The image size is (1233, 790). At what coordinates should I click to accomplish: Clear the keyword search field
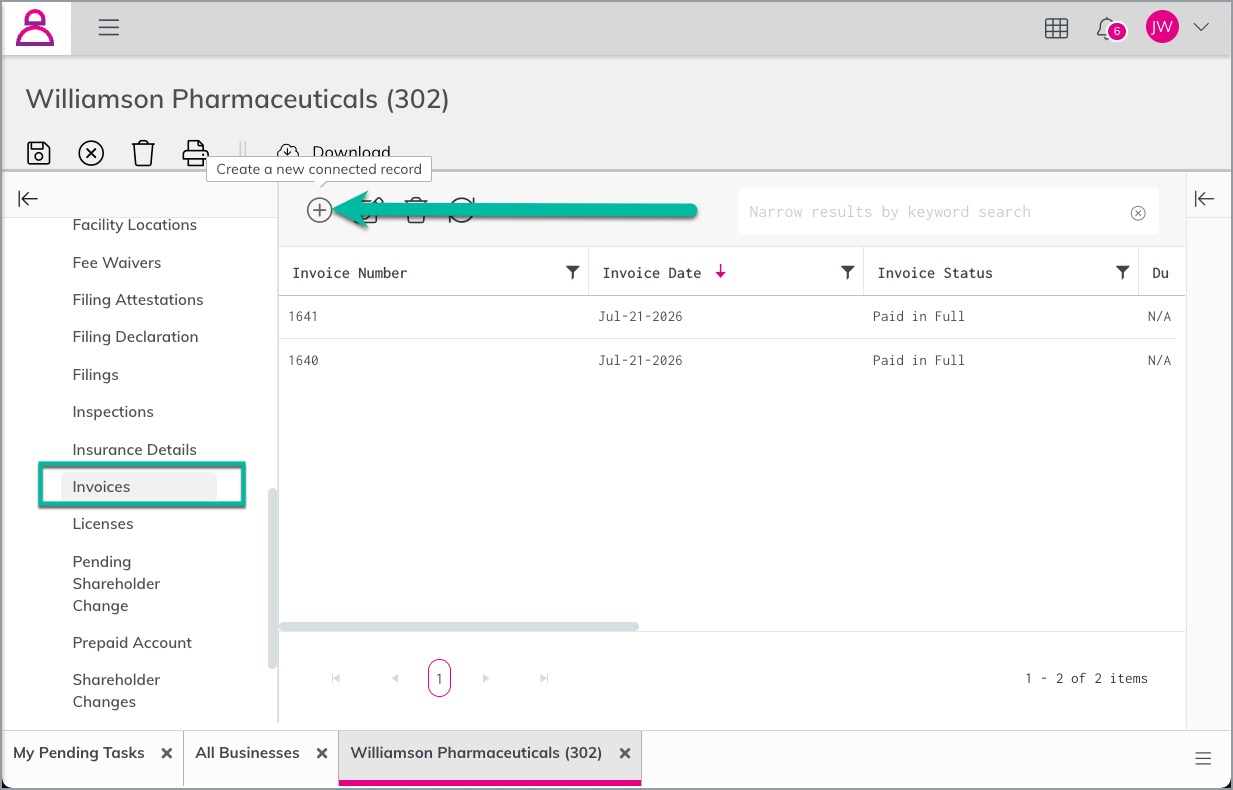click(1138, 213)
